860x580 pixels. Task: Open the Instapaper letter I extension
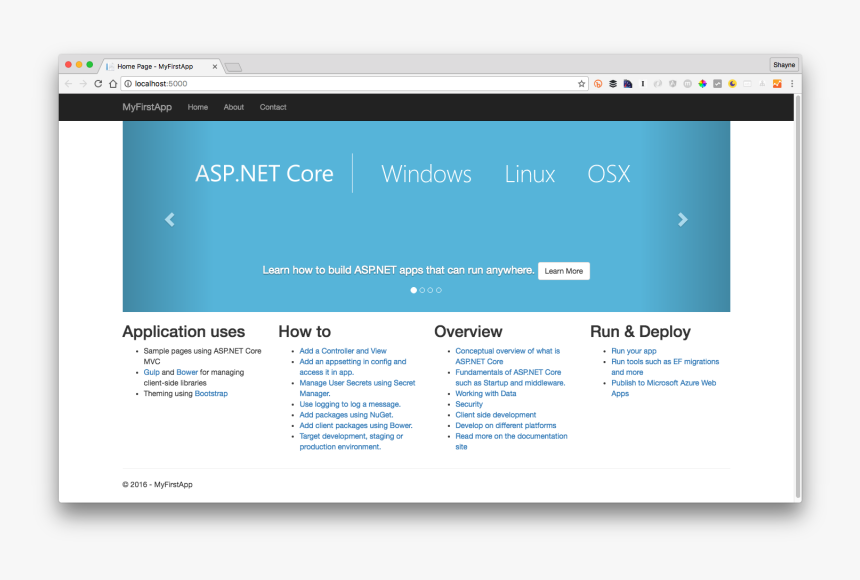(x=642, y=83)
